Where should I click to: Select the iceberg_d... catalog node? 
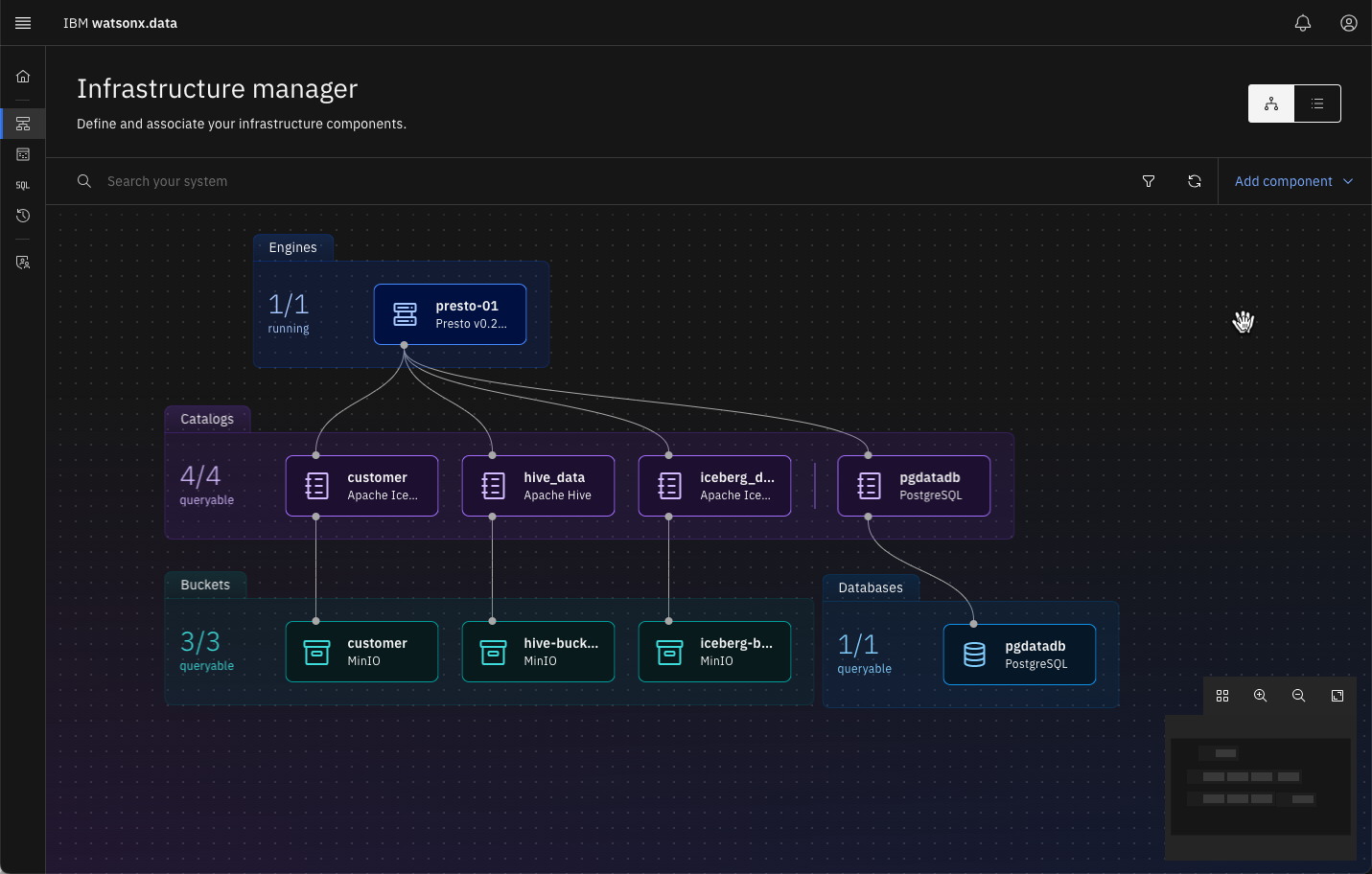pos(714,486)
